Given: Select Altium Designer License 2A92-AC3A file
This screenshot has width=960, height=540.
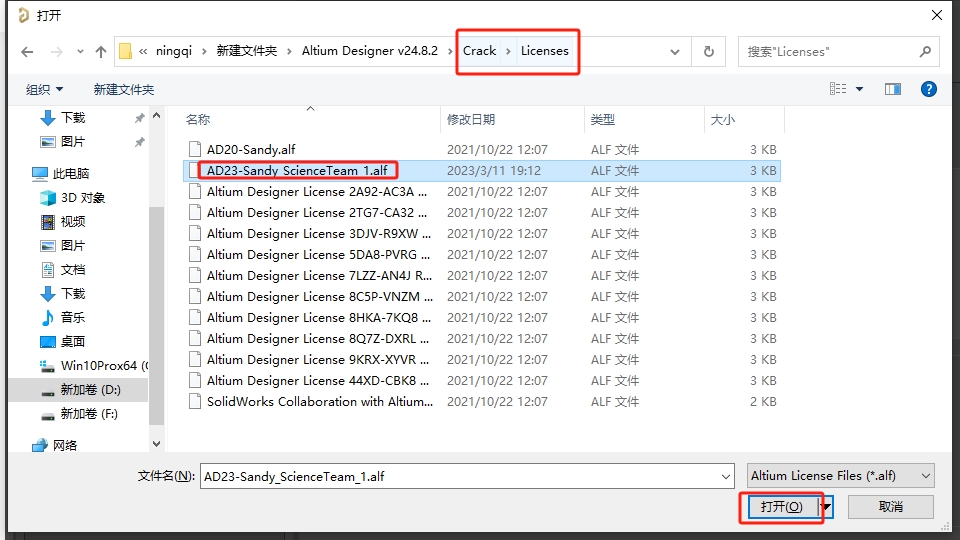Looking at the screenshot, I should click(482, 192).
